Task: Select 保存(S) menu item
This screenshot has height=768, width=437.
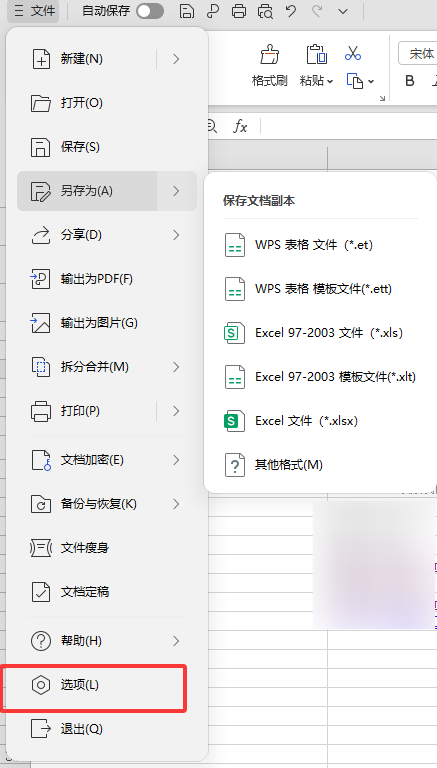Action: click(107, 147)
